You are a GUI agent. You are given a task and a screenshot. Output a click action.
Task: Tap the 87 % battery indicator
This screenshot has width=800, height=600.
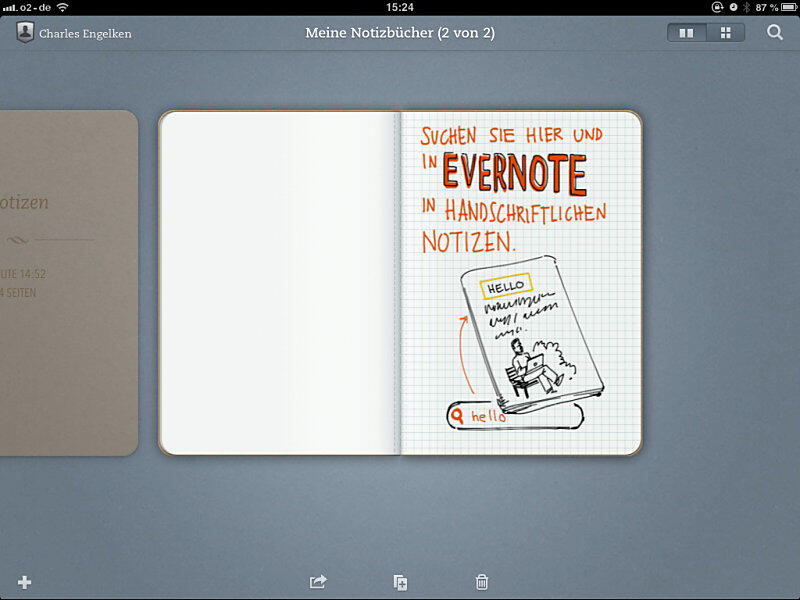pyautogui.click(x=777, y=7)
